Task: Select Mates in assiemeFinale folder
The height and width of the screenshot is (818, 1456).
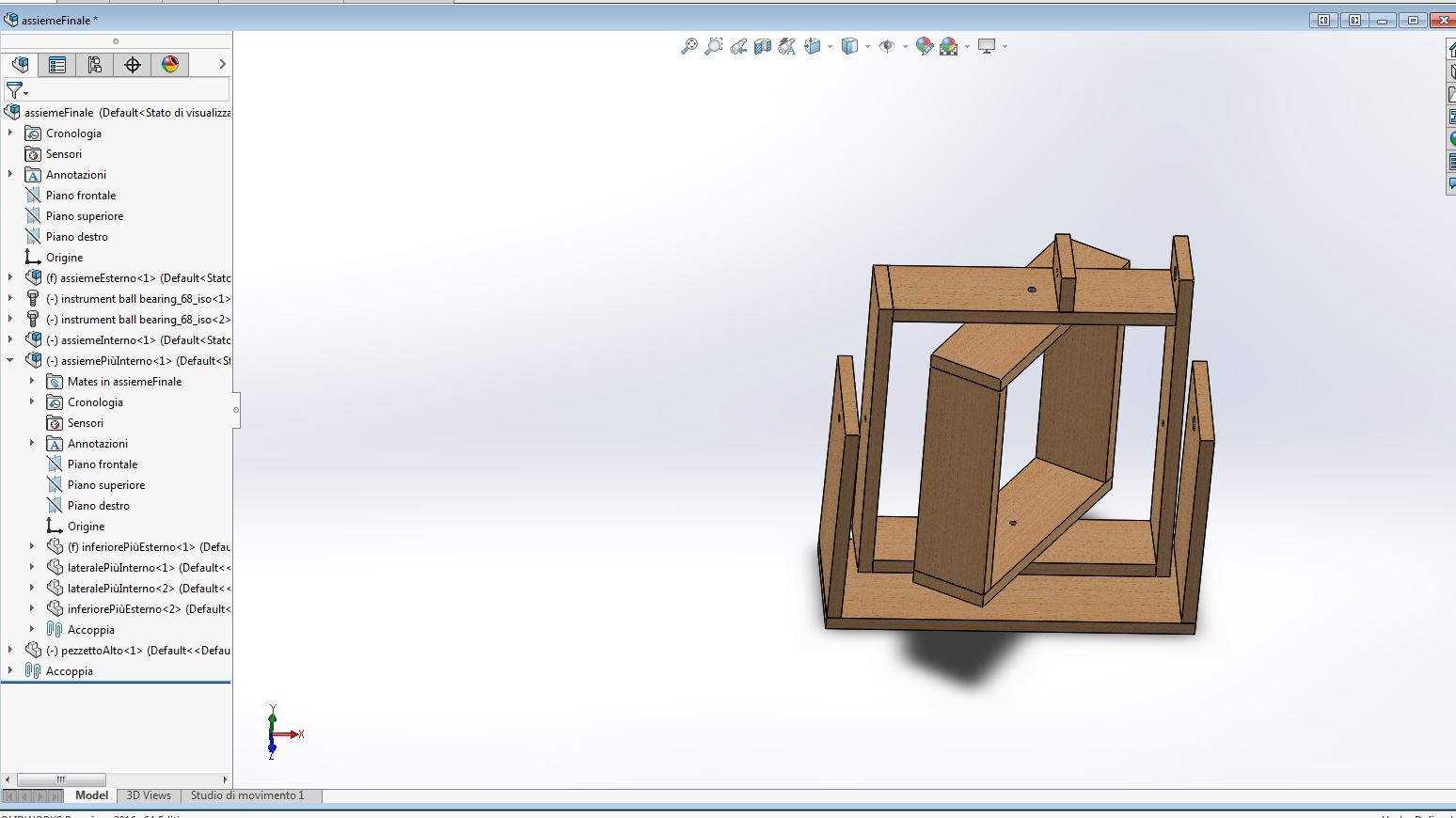Action: coord(124,381)
